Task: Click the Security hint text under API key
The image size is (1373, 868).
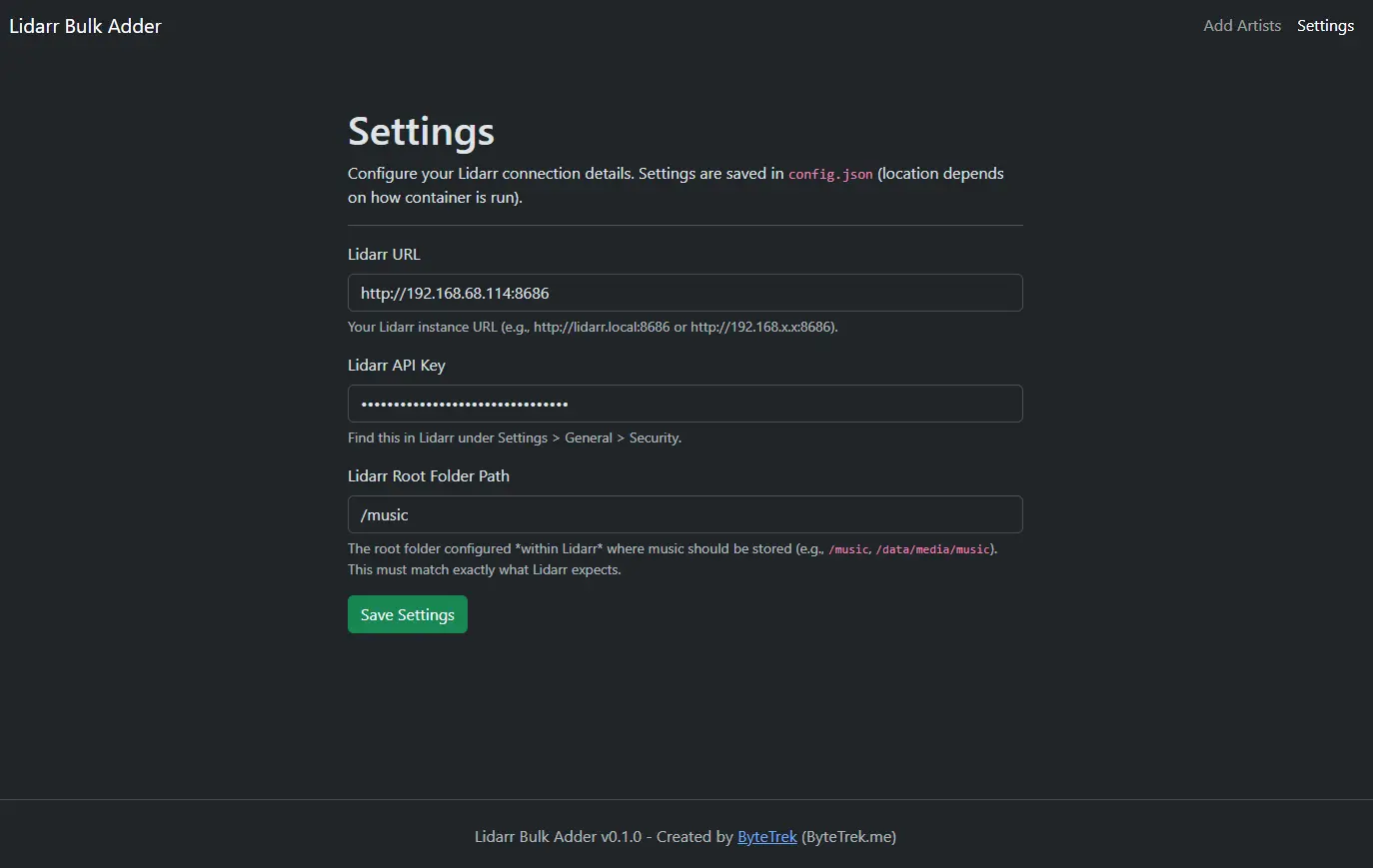Action: coord(514,437)
